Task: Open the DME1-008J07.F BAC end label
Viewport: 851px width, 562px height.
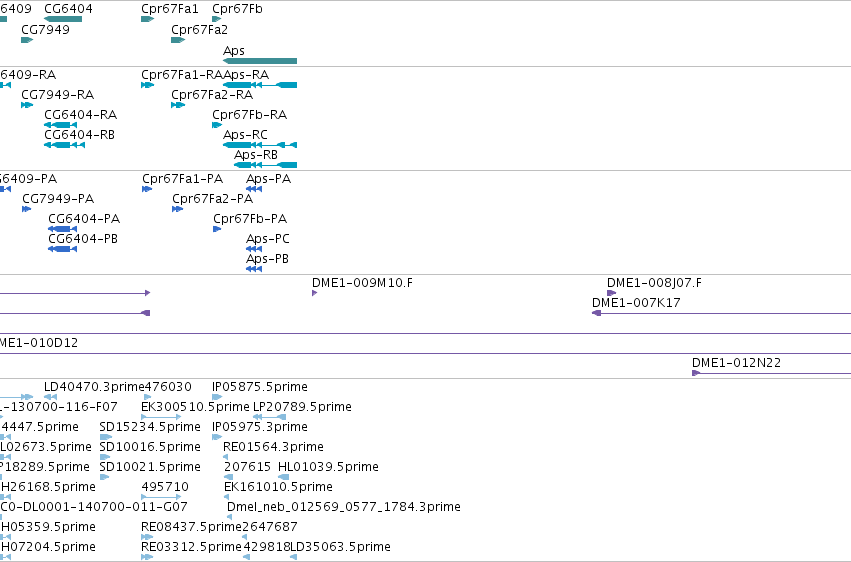Action: 654,283
